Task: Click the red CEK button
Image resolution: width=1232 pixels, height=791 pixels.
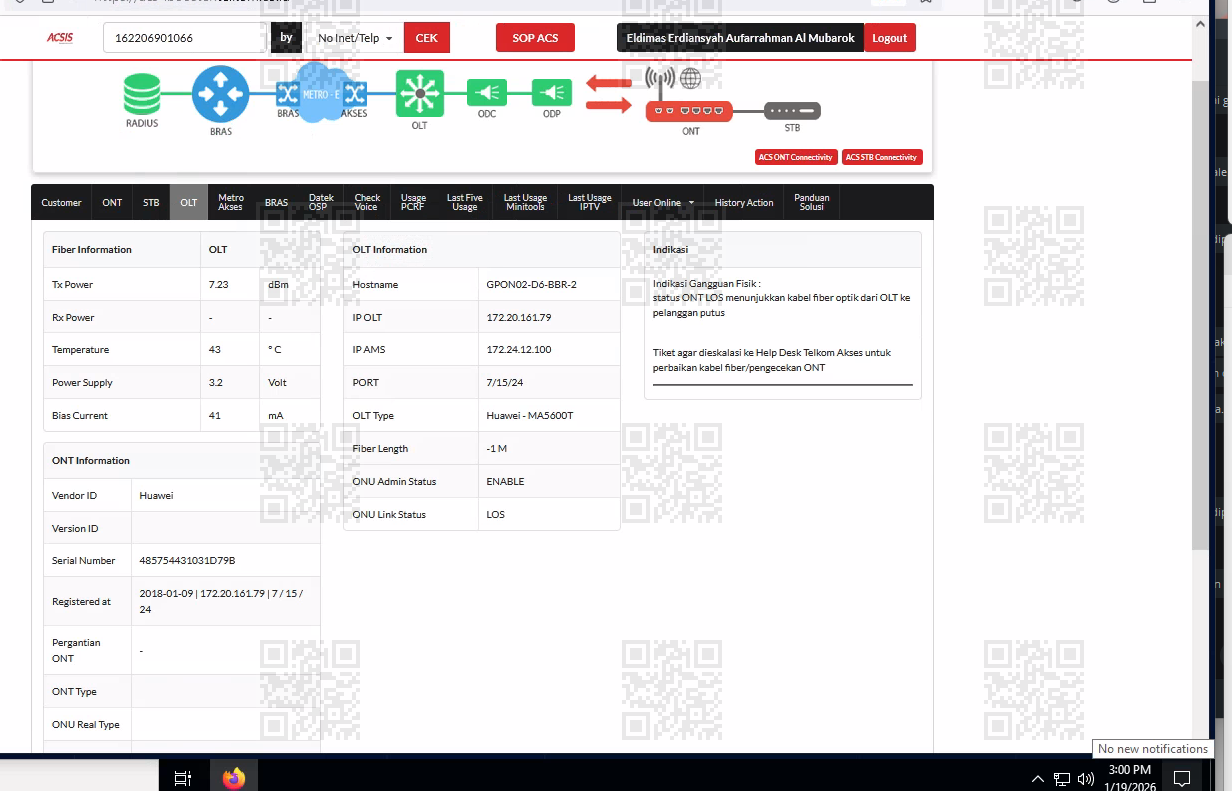Action: (427, 38)
